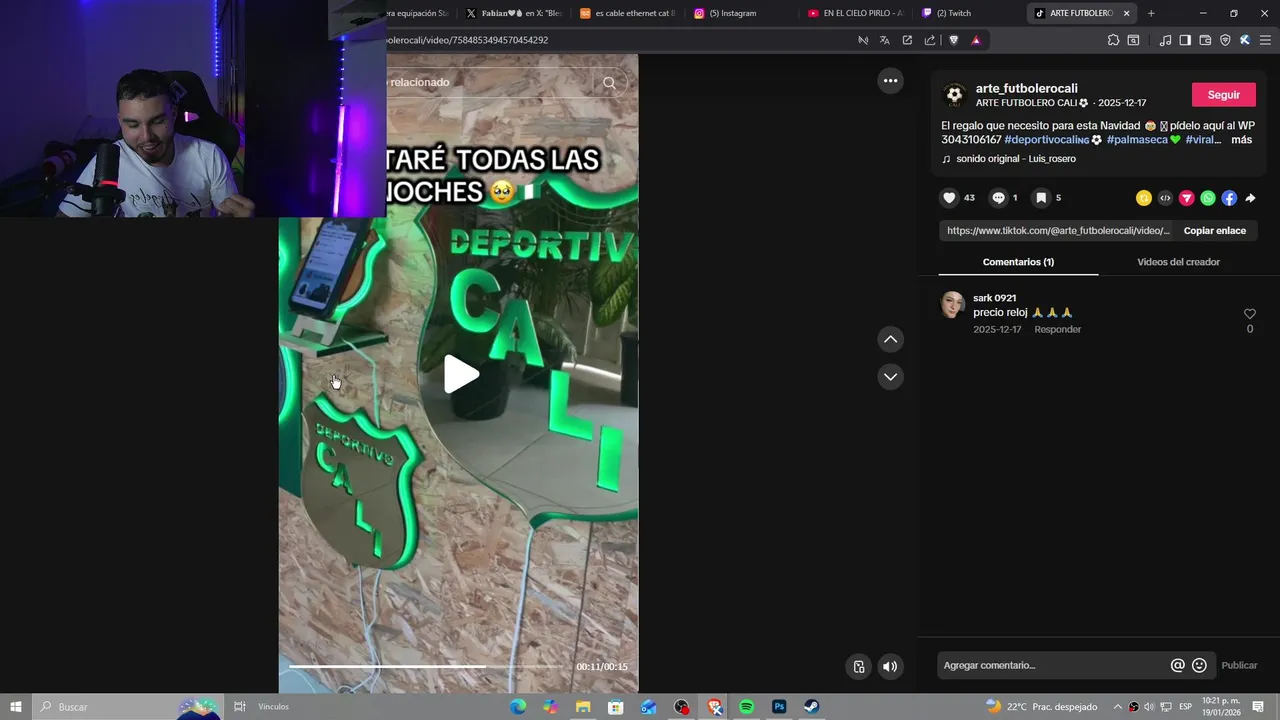Screen dimensions: 1280x720
Task: Open new browser tab plus button
Action: click(1151, 13)
